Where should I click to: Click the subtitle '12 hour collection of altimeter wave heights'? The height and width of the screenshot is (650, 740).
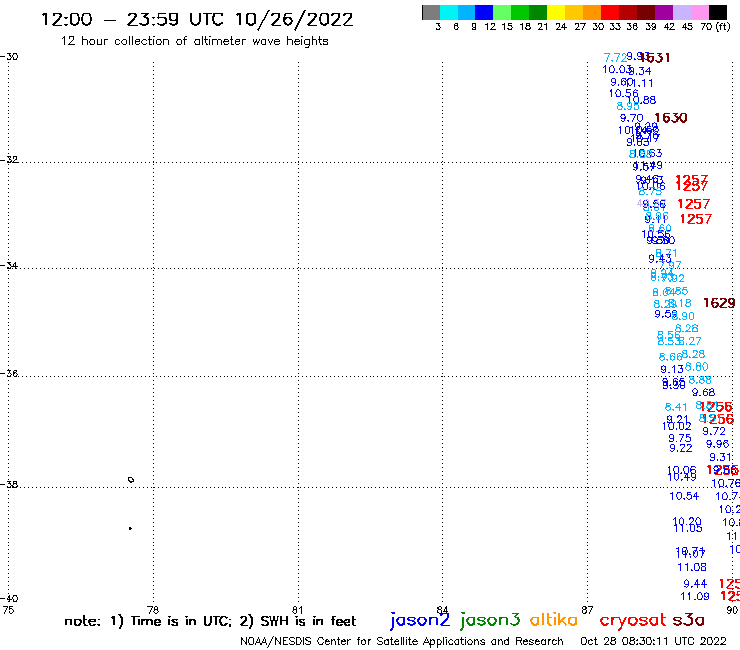pyautogui.click(x=194, y=41)
